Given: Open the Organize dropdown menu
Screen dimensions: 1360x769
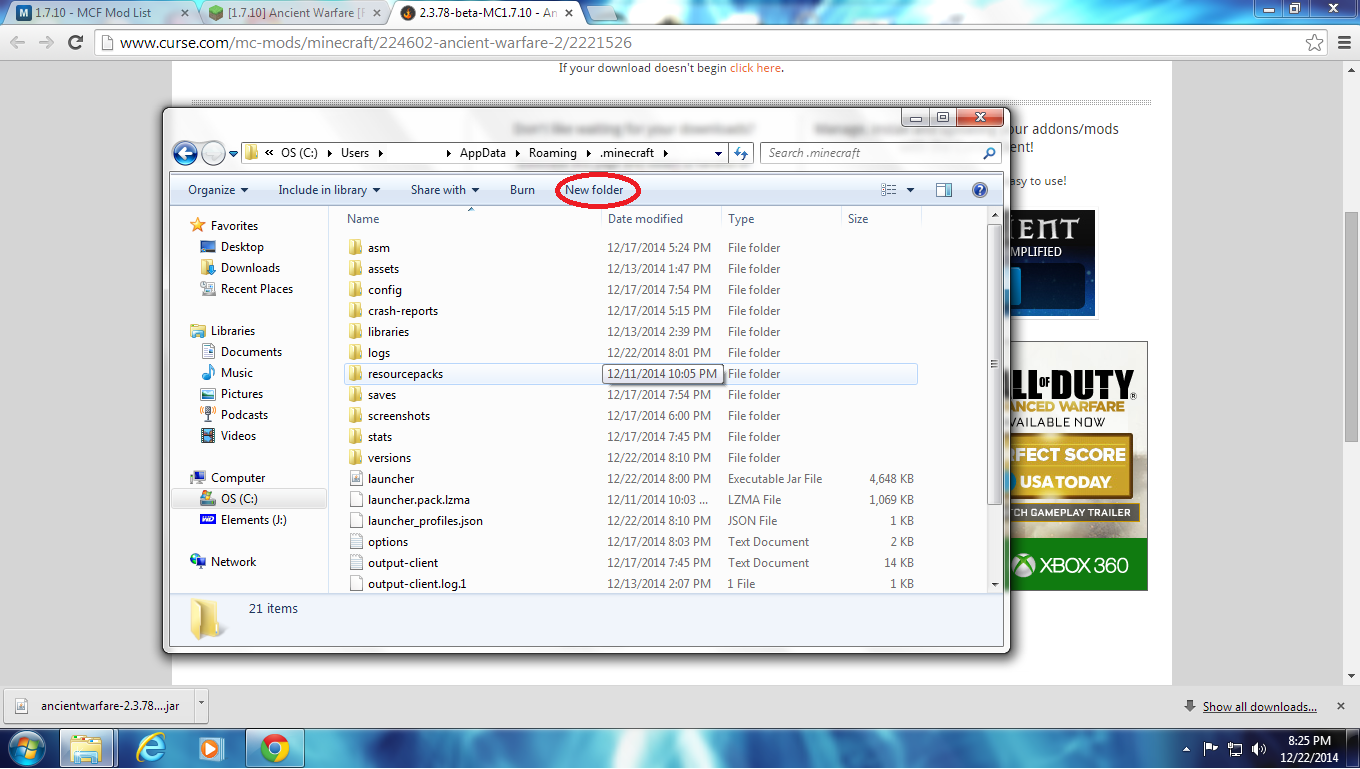Looking at the screenshot, I should tap(215, 189).
